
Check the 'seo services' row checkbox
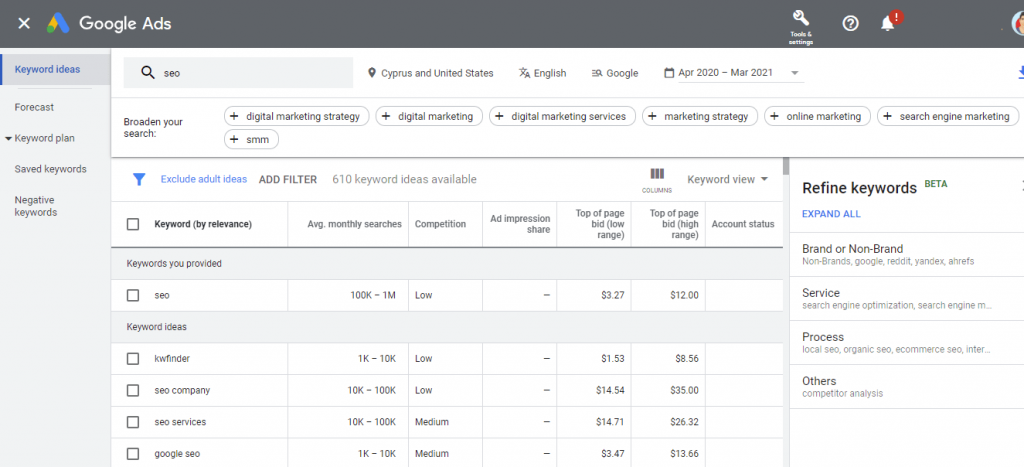[133, 422]
